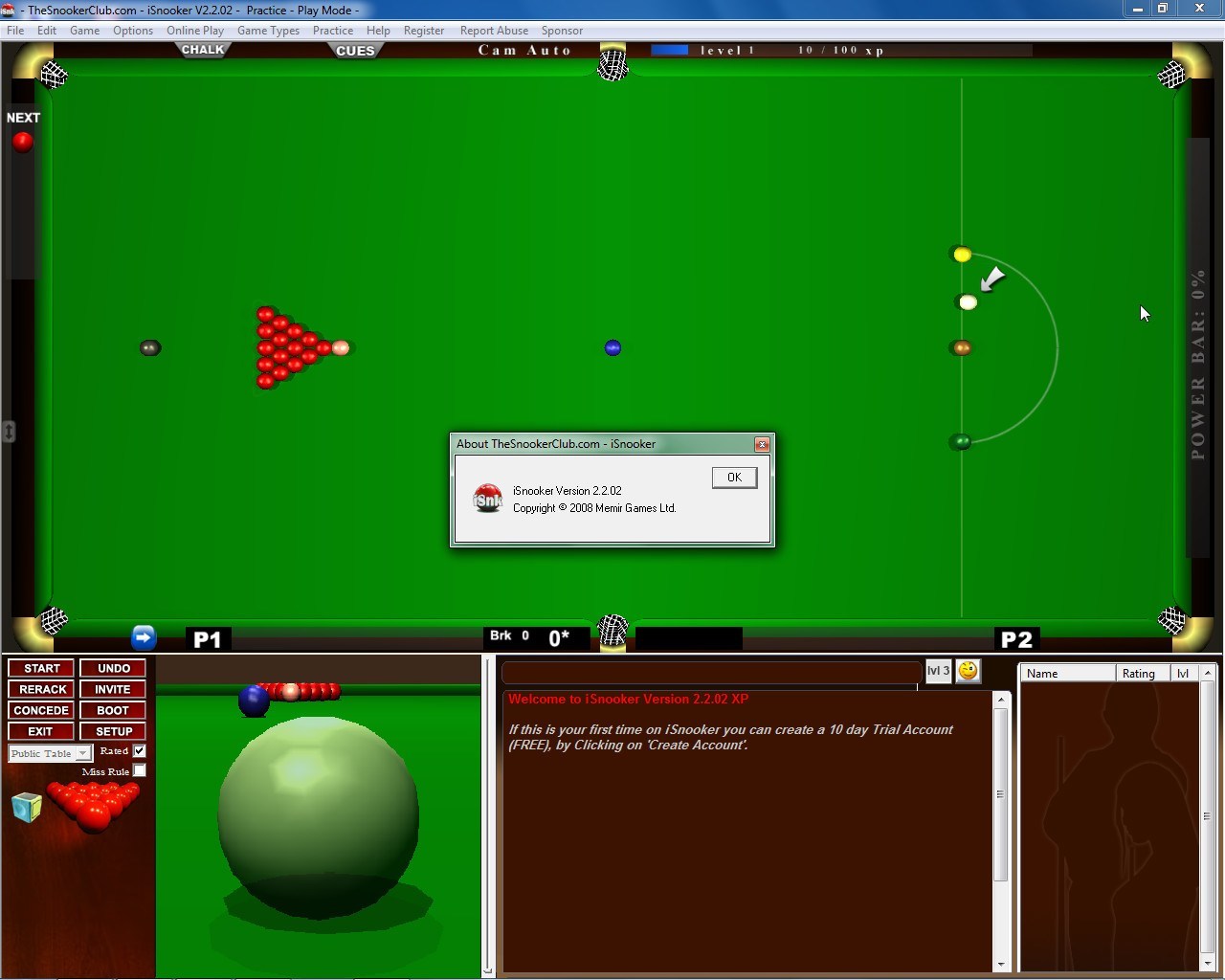Click the smiley emoticon button

point(969,671)
